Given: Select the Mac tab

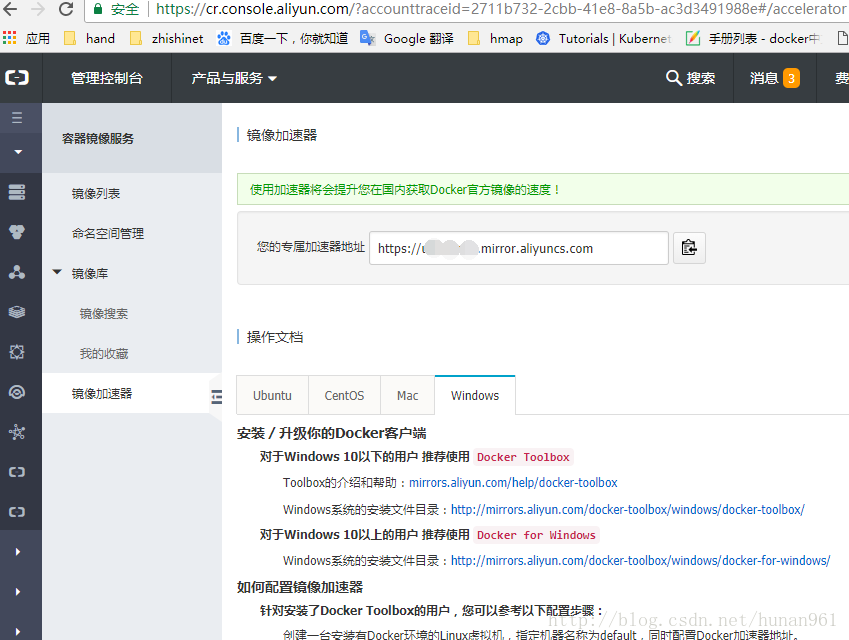Looking at the screenshot, I should tap(407, 395).
